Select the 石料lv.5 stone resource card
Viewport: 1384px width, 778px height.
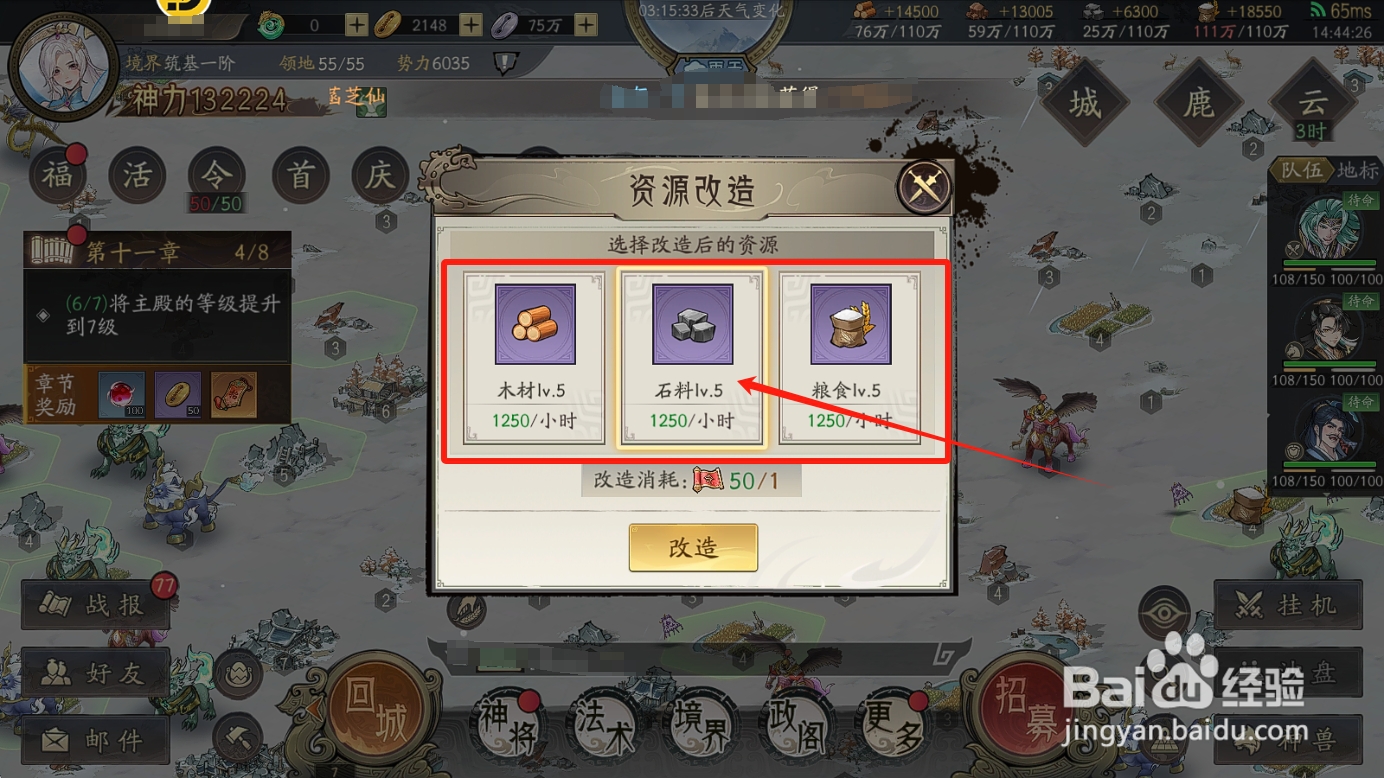pos(693,357)
